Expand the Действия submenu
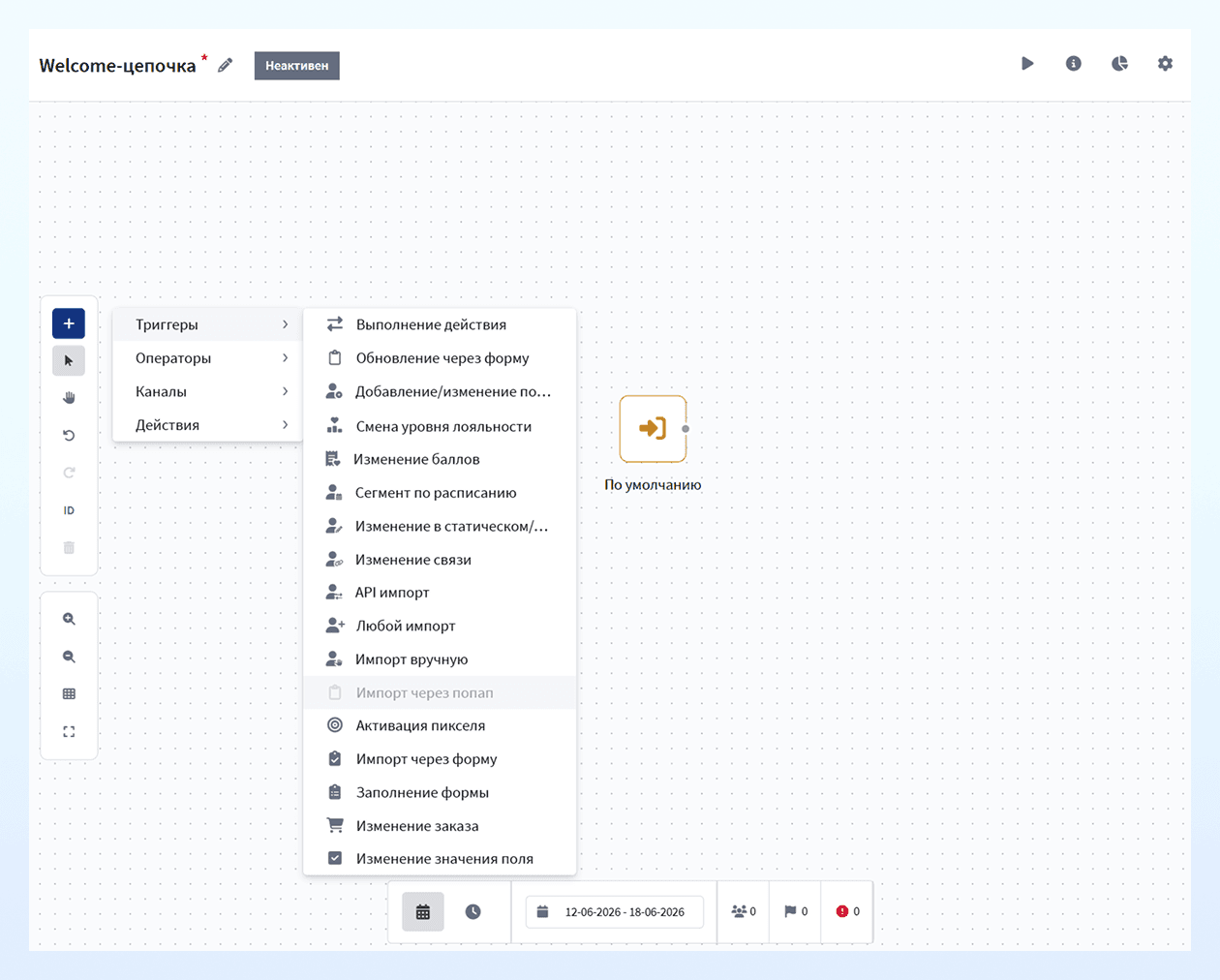Screen dimensions: 1220x980 coord(208,425)
